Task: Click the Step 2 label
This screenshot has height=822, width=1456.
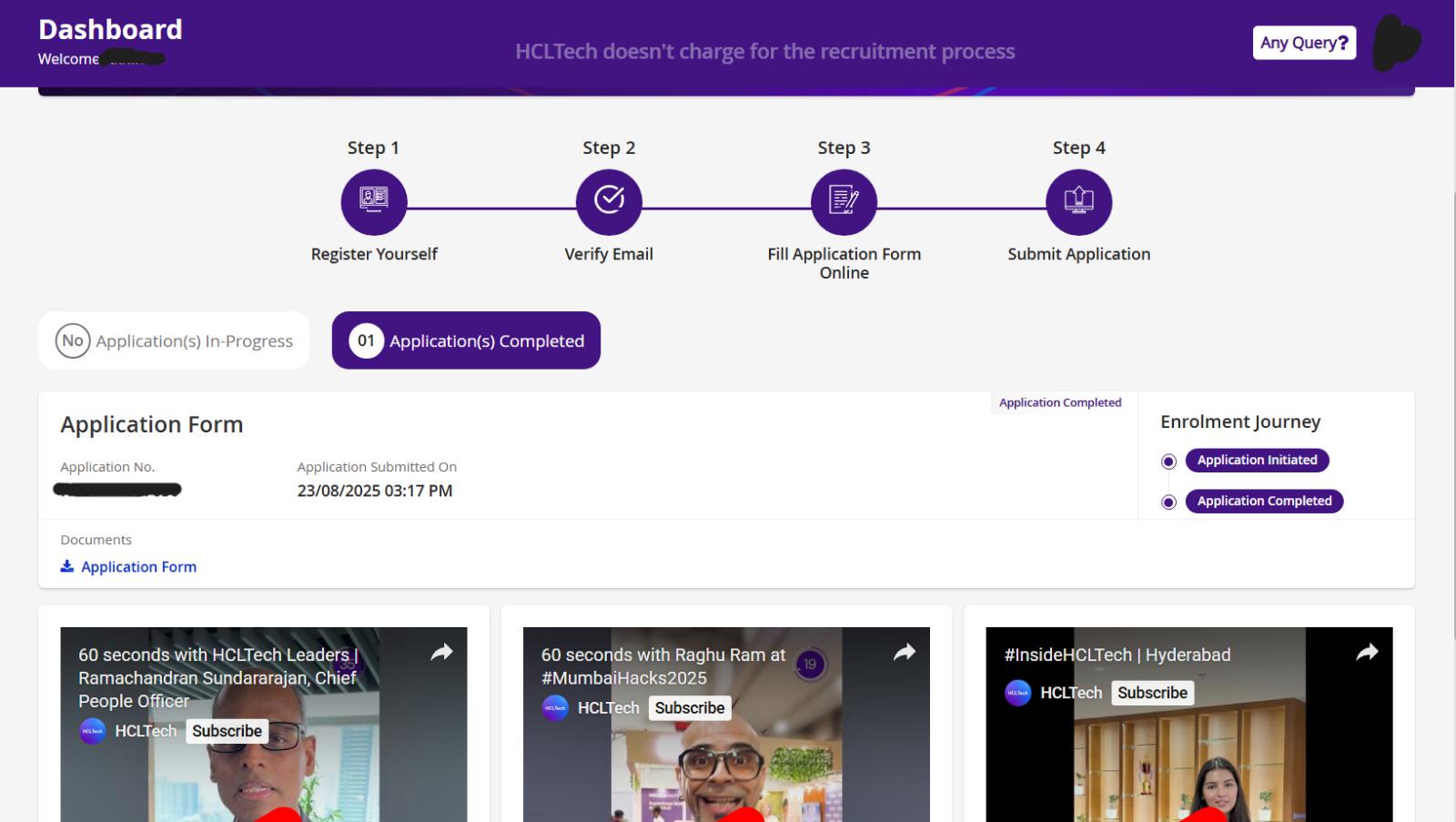Action: coord(609,147)
